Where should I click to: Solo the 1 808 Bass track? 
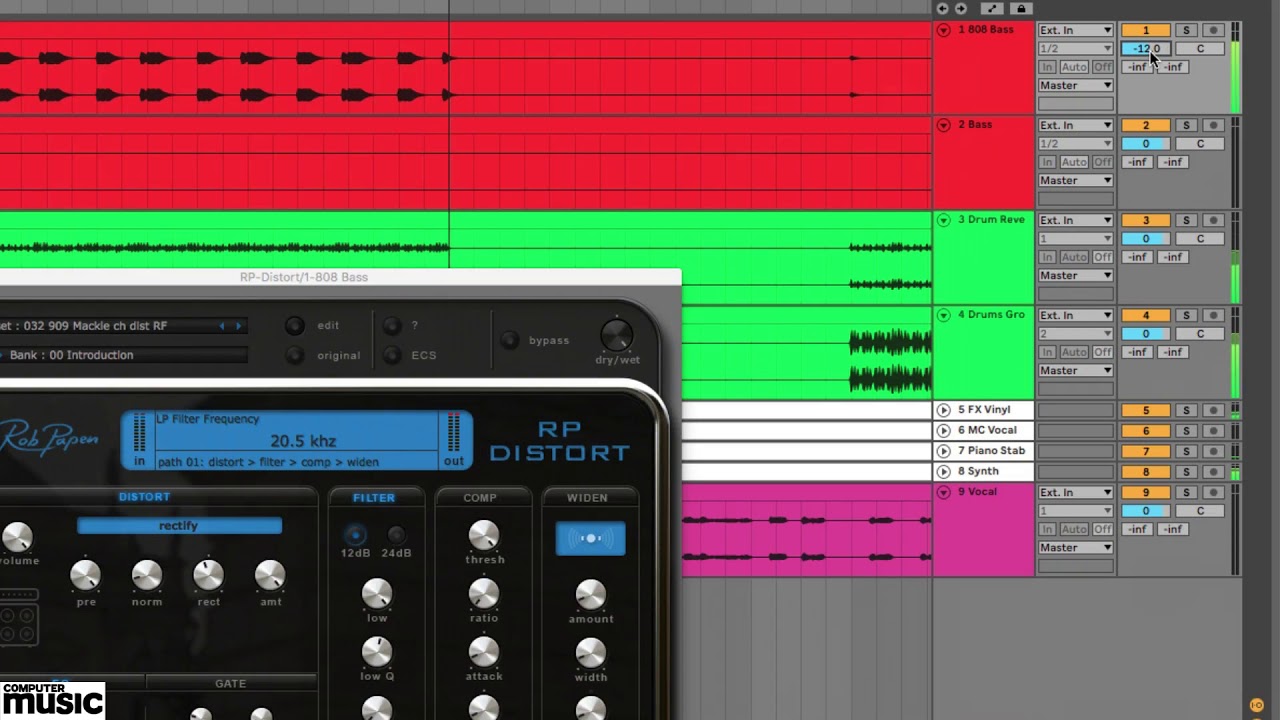pos(1186,30)
